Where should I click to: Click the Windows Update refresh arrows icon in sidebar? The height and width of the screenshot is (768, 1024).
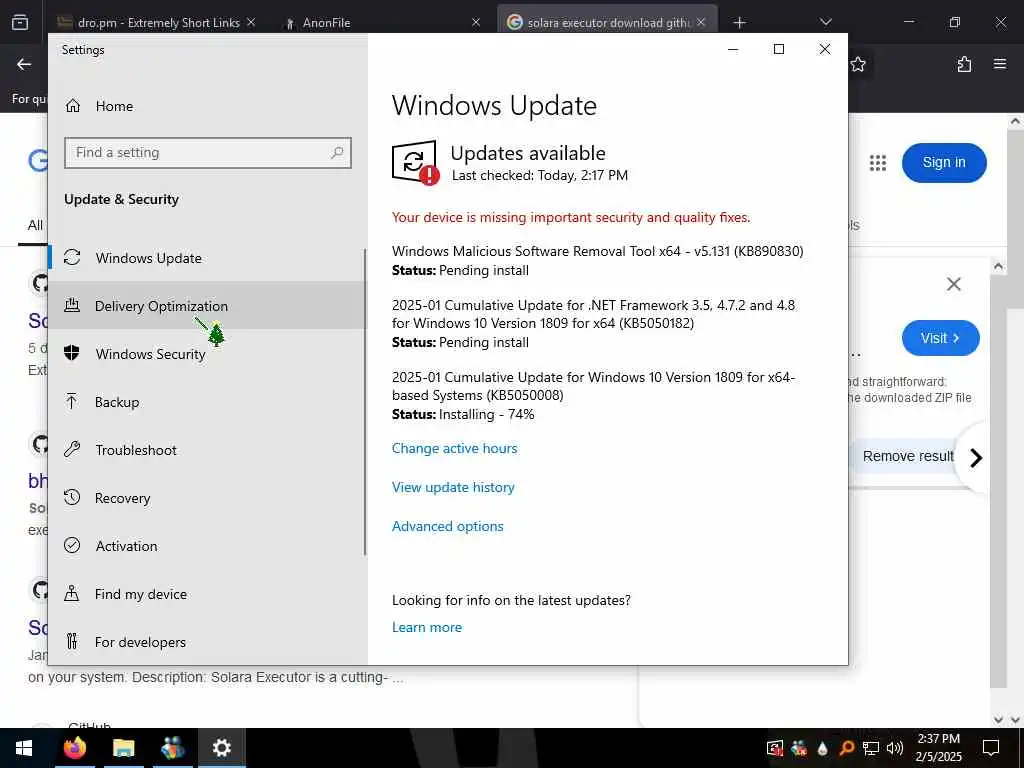click(x=72, y=257)
